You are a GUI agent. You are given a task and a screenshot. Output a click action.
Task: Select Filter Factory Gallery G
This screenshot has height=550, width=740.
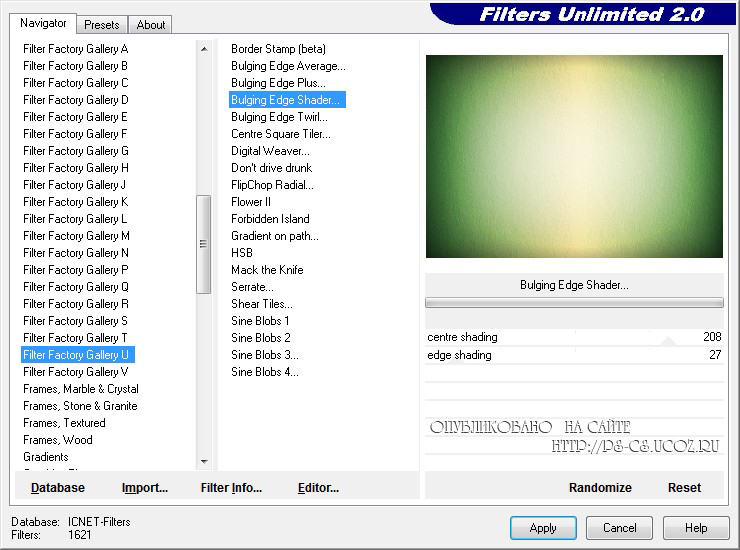pos(76,151)
